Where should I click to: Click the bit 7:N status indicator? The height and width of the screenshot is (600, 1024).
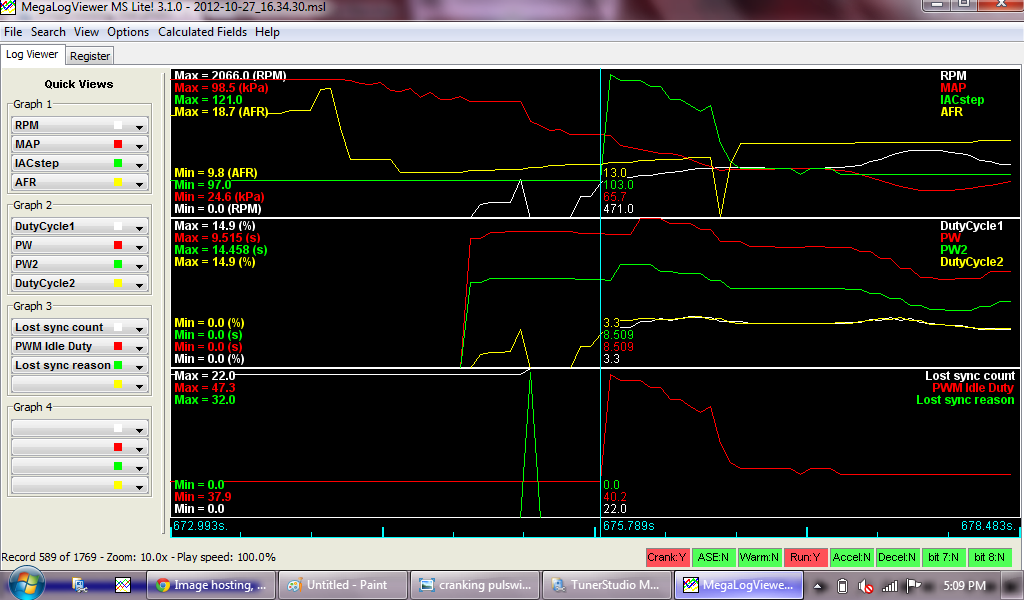943,557
